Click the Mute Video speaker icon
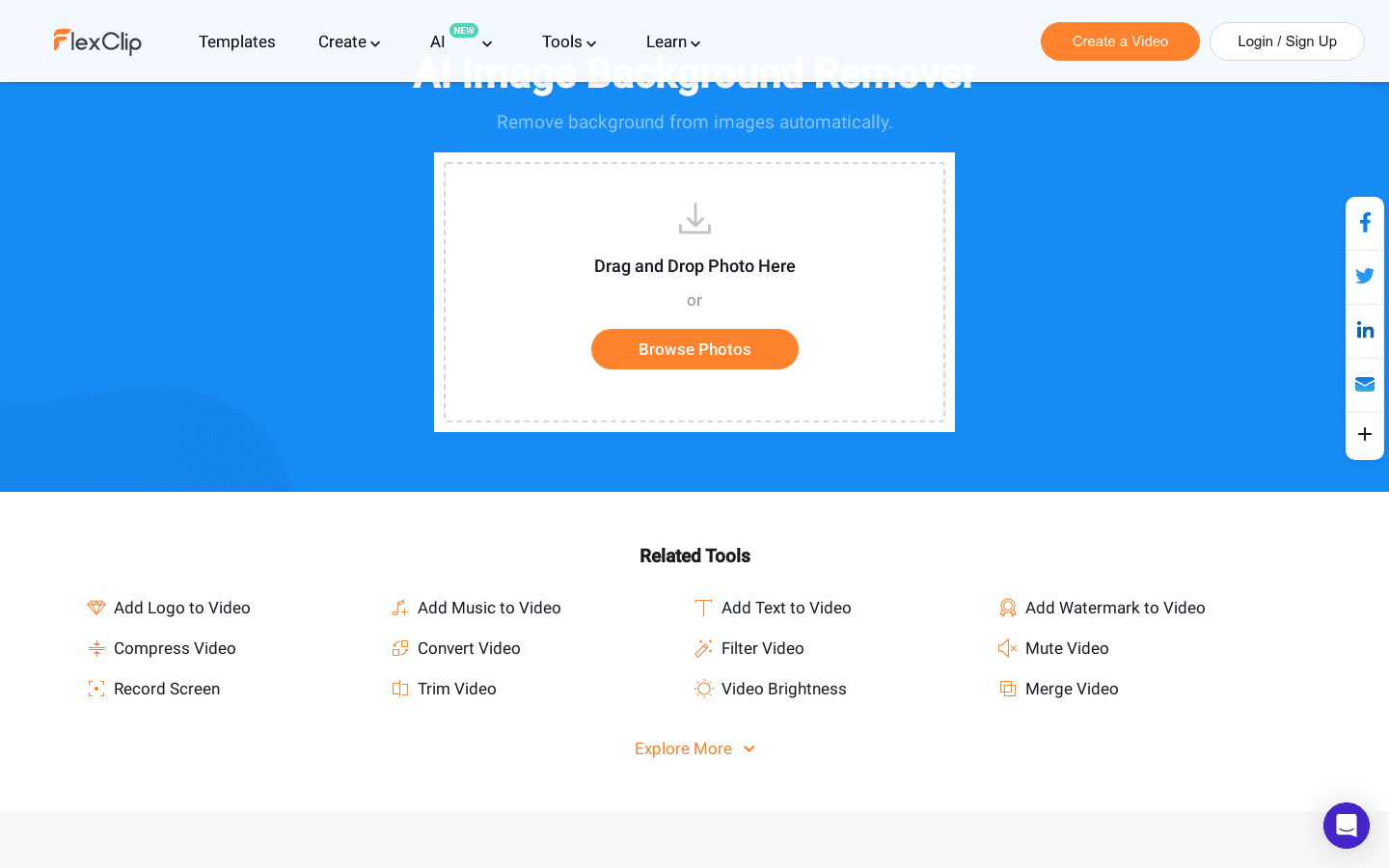This screenshot has width=1389, height=868. point(1007,648)
